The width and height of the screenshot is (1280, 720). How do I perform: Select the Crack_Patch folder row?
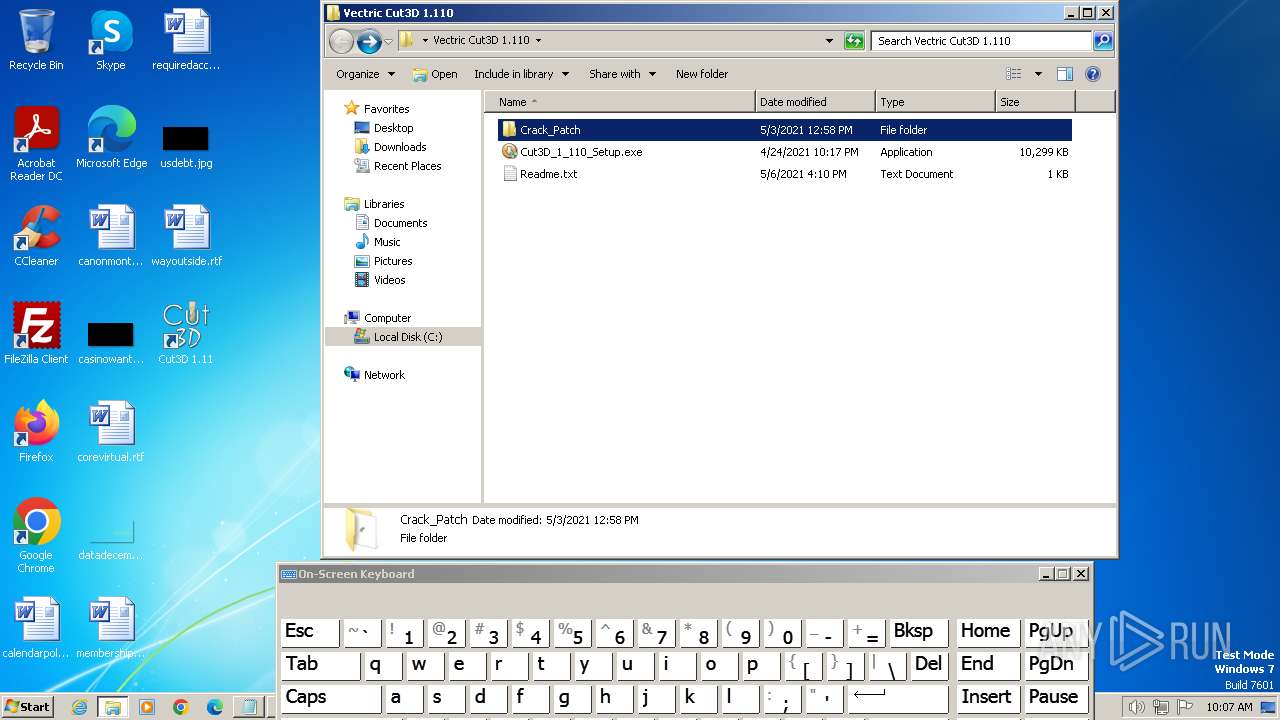click(x=784, y=130)
